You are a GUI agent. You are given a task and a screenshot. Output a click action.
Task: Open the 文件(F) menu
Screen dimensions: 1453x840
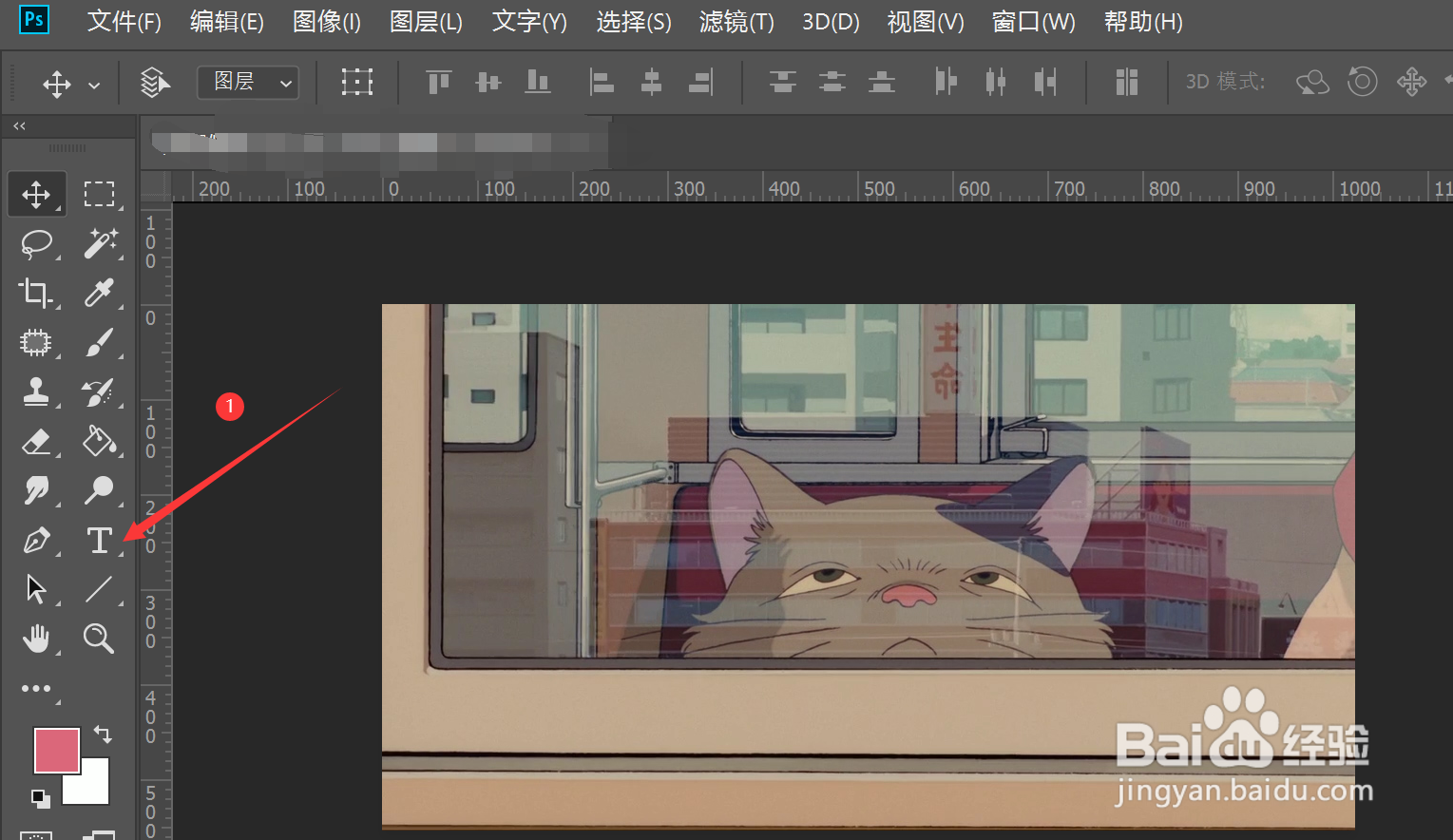pos(124,21)
